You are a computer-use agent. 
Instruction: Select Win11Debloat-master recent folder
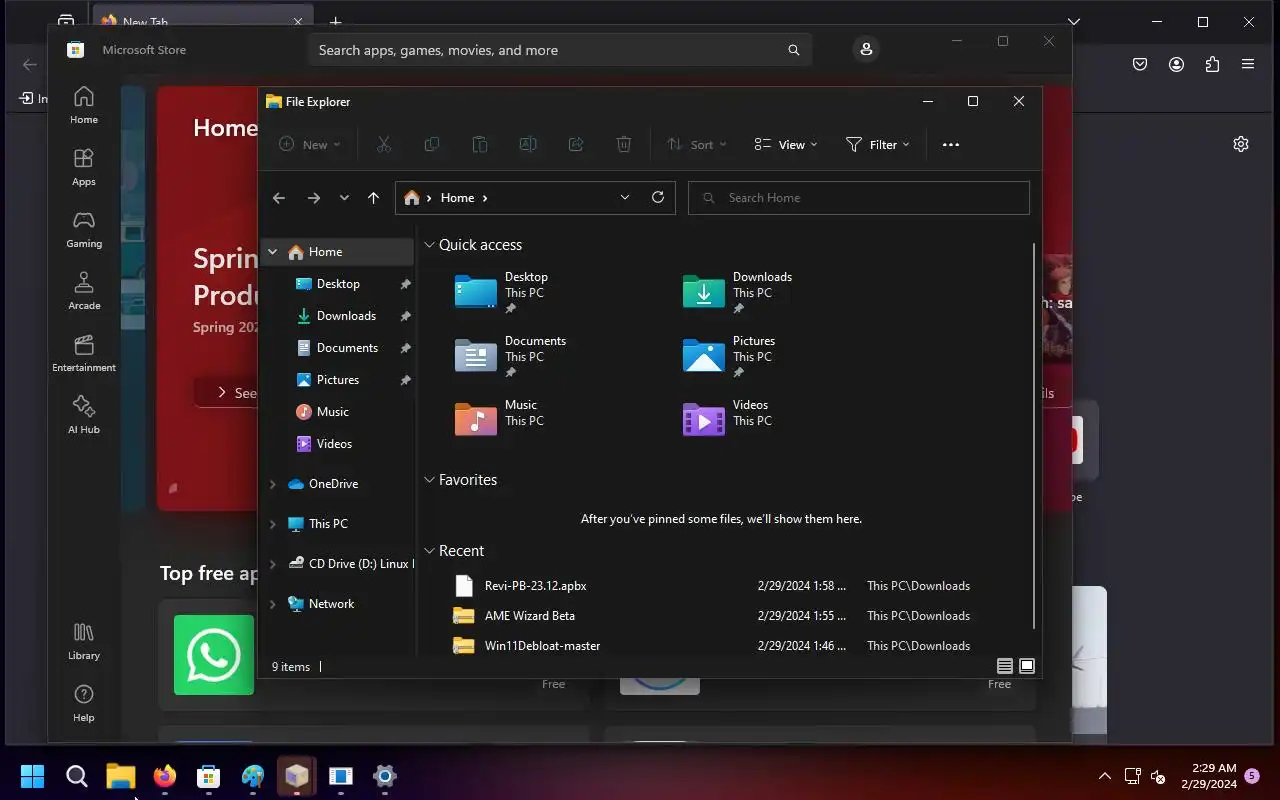pyautogui.click(x=725, y=646)
